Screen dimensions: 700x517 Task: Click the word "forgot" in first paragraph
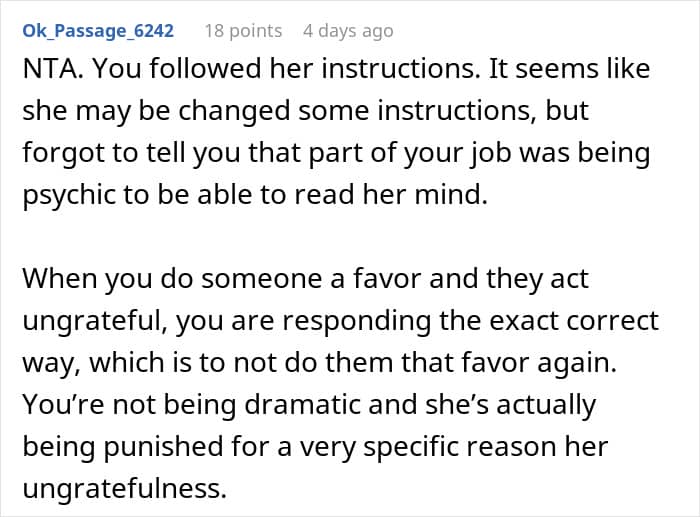(x=61, y=155)
